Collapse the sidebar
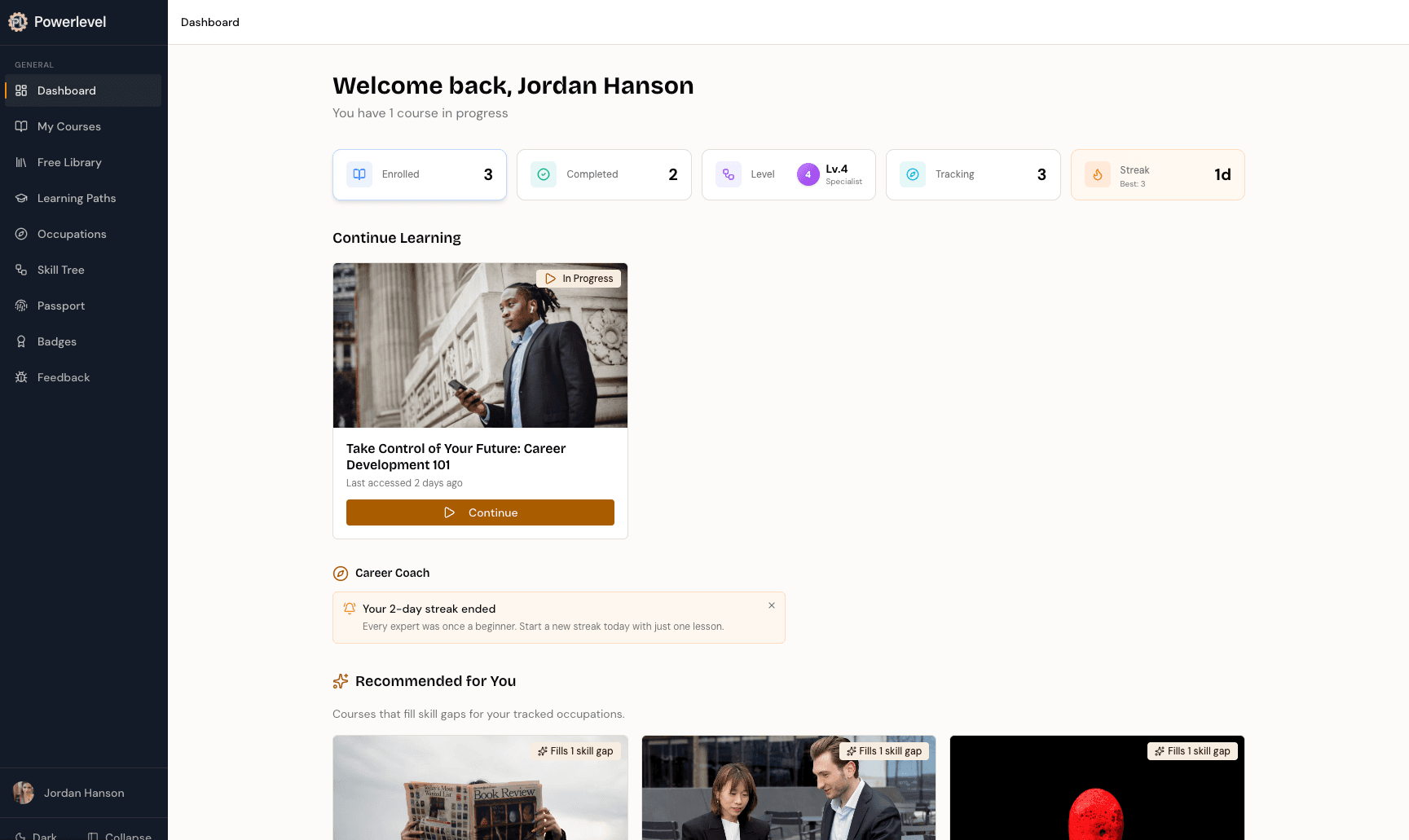The image size is (1409, 840). pyautogui.click(x=119, y=835)
